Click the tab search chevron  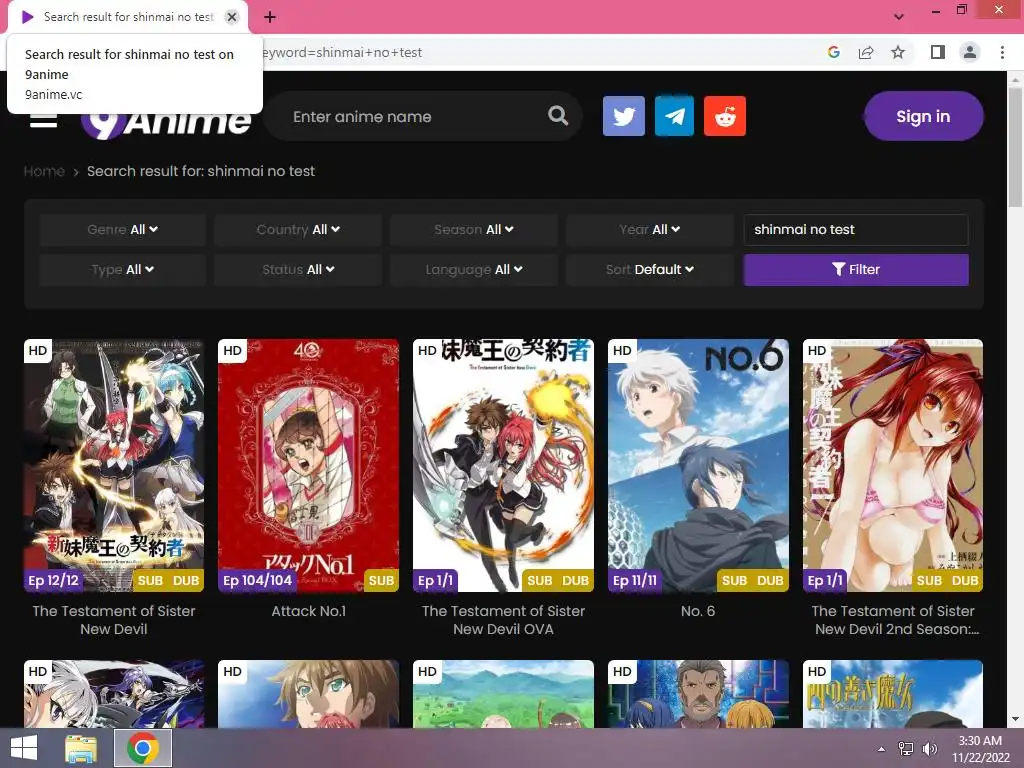click(899, 17)
